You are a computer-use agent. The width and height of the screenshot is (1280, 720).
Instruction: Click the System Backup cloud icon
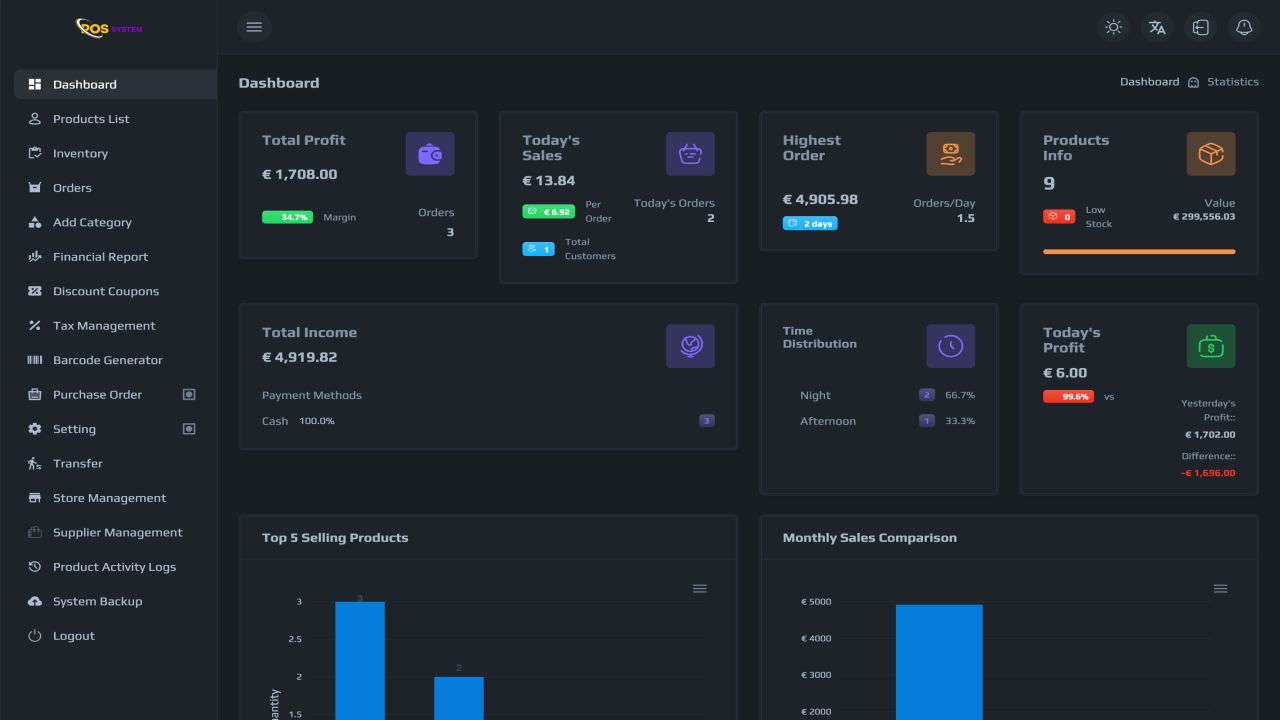point(35,602)
